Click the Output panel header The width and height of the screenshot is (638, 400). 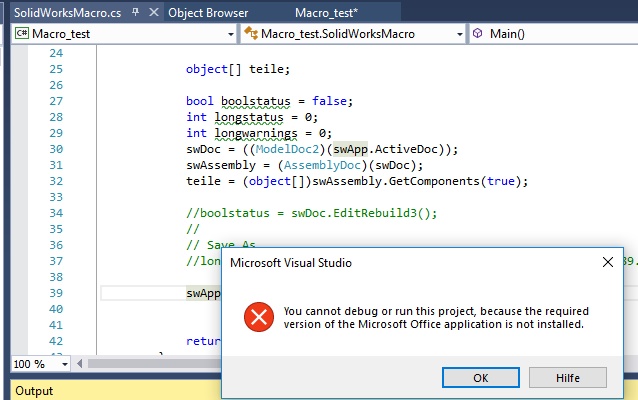pos(34,391)
